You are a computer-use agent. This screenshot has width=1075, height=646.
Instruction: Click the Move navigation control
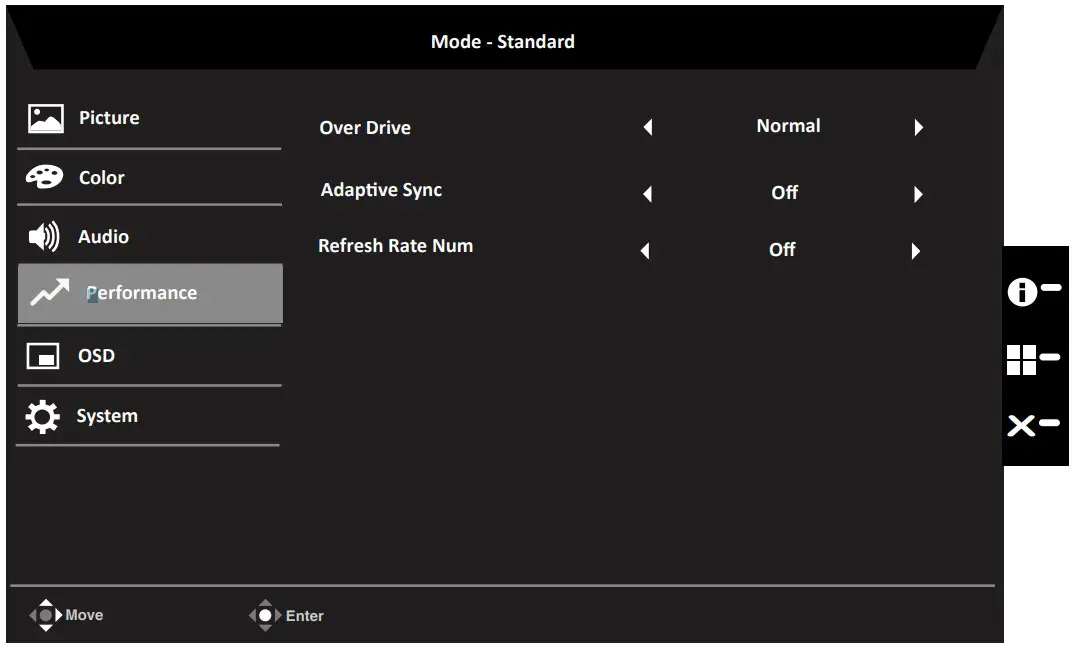pyautogui.click(x=47, y=614)
